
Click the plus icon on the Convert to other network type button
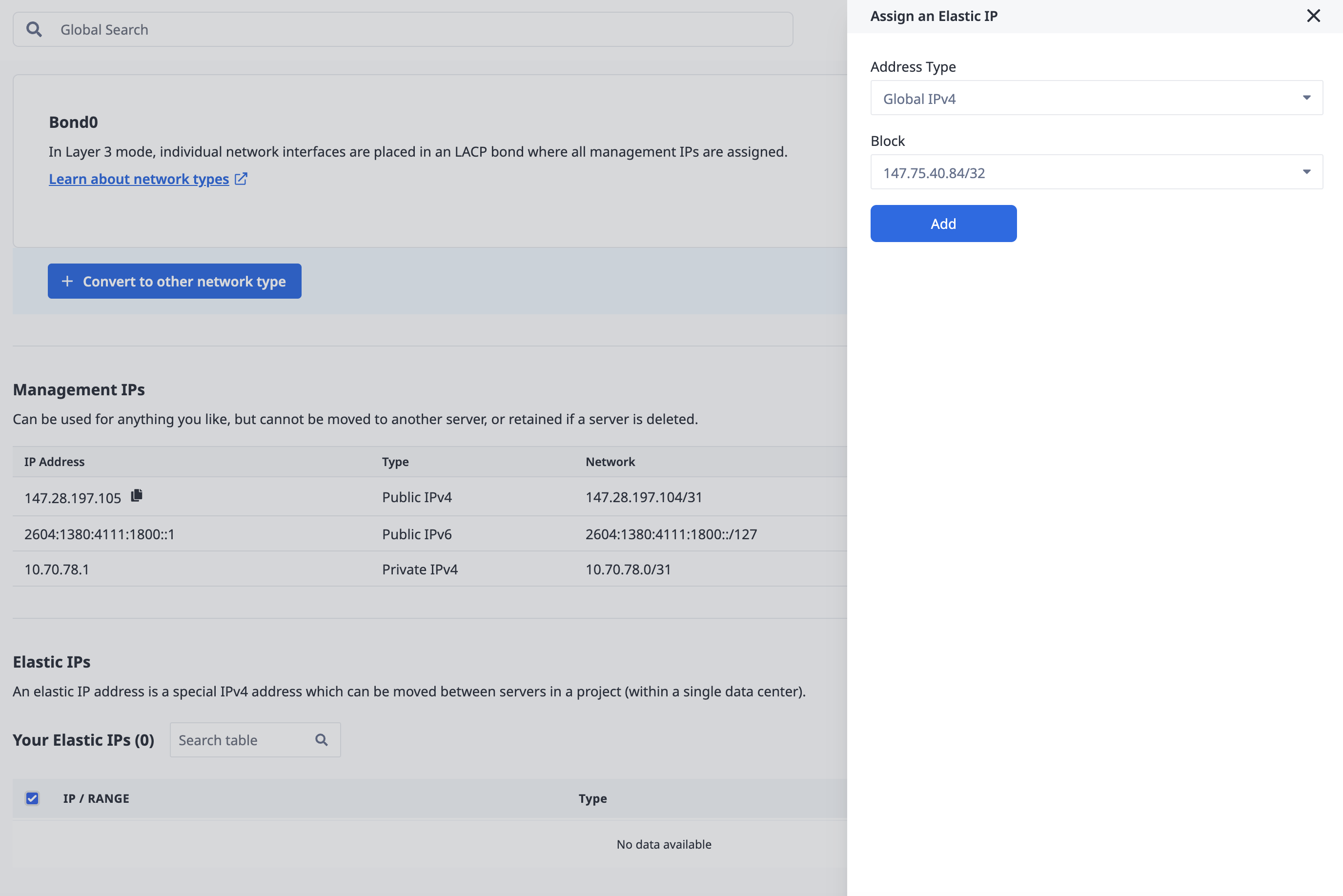pos(67,281)
